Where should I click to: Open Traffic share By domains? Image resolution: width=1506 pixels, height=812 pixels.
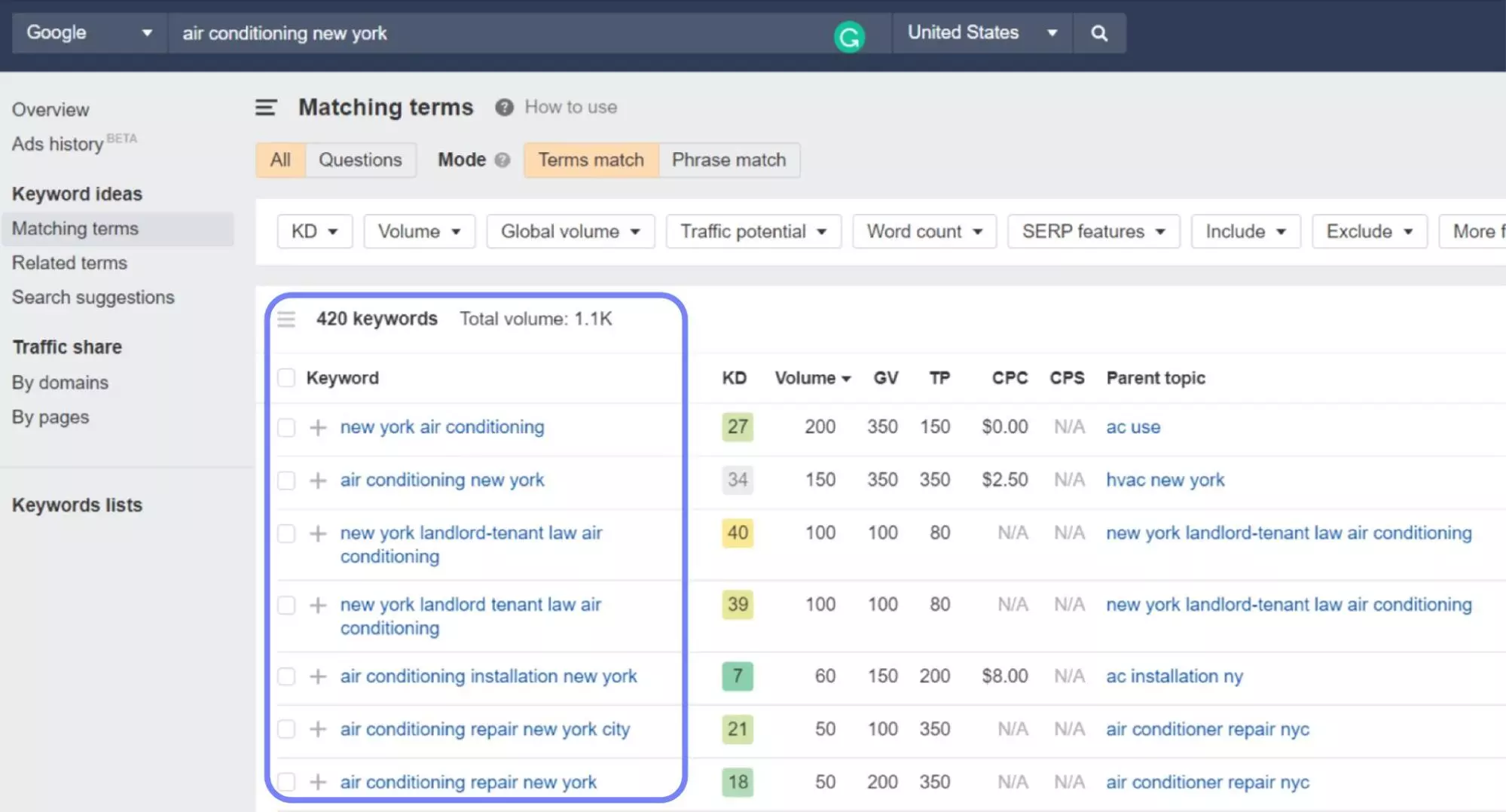(x=60, y=383)
